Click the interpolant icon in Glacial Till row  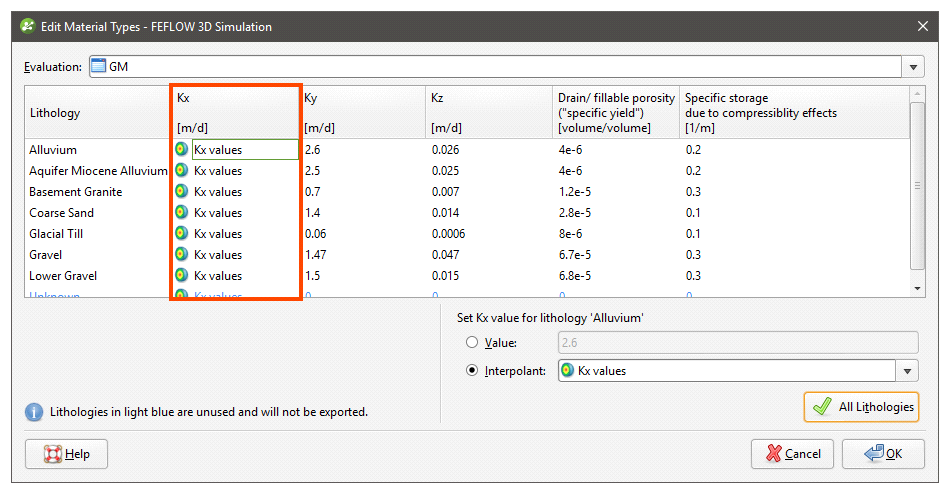(x=181, y=234)
